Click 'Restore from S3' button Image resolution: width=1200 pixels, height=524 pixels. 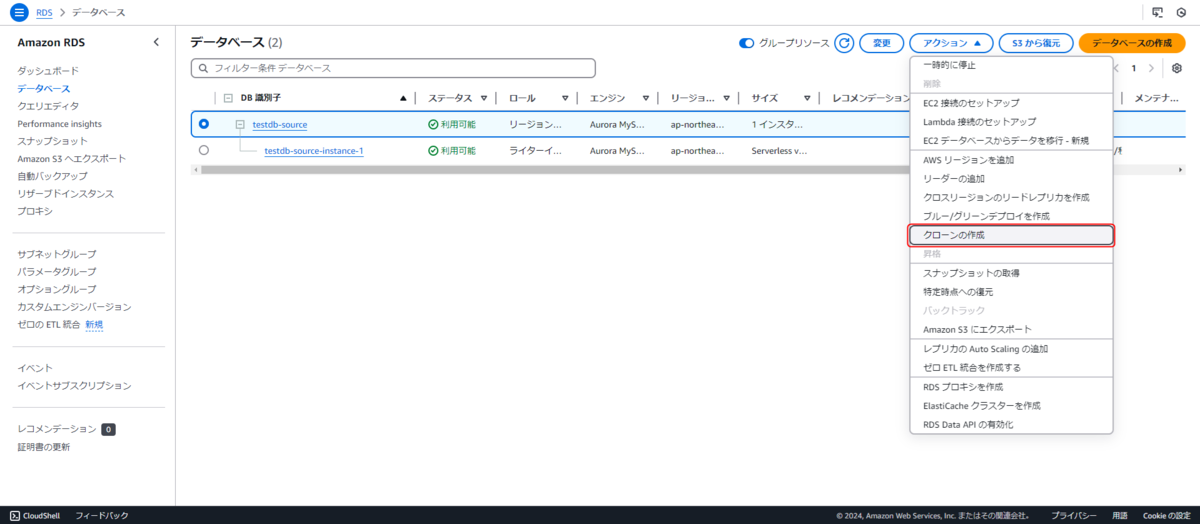point(1036,43)
